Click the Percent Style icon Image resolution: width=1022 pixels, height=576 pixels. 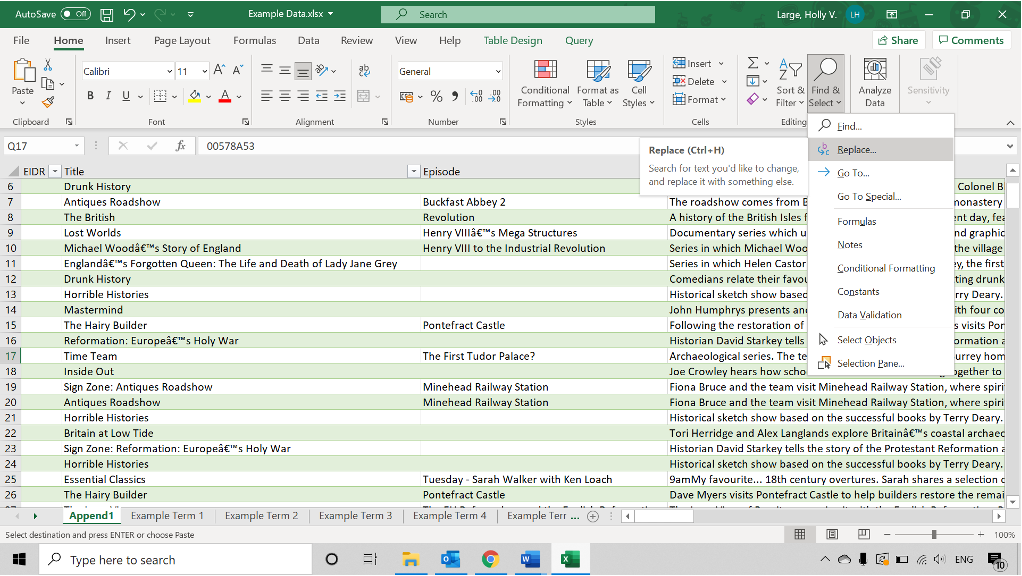point(436,96)
